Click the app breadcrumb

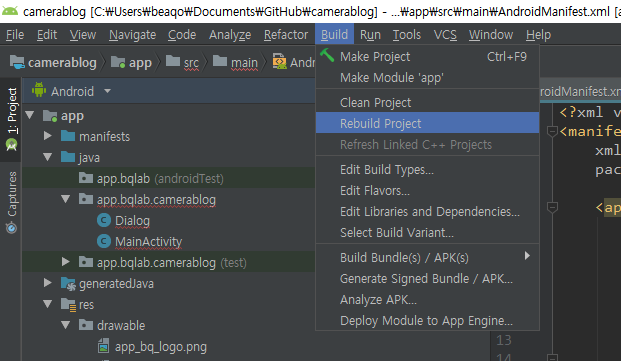[131, 62]
